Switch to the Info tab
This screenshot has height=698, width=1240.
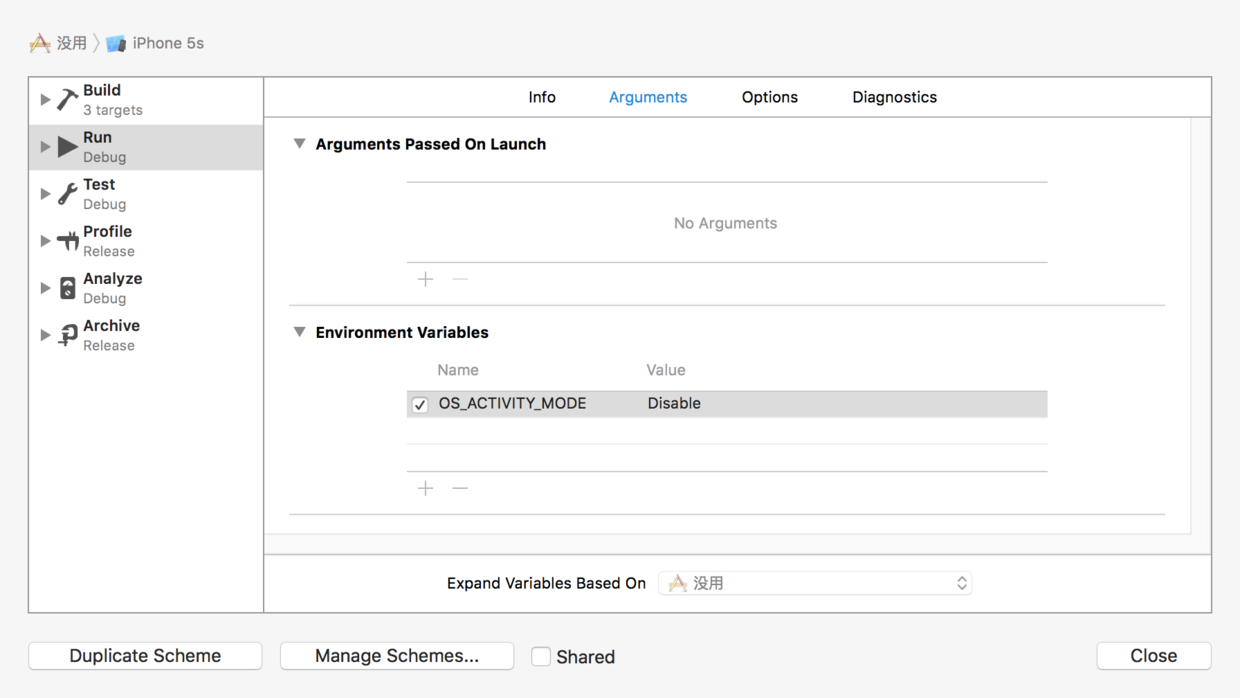(542, 97)
